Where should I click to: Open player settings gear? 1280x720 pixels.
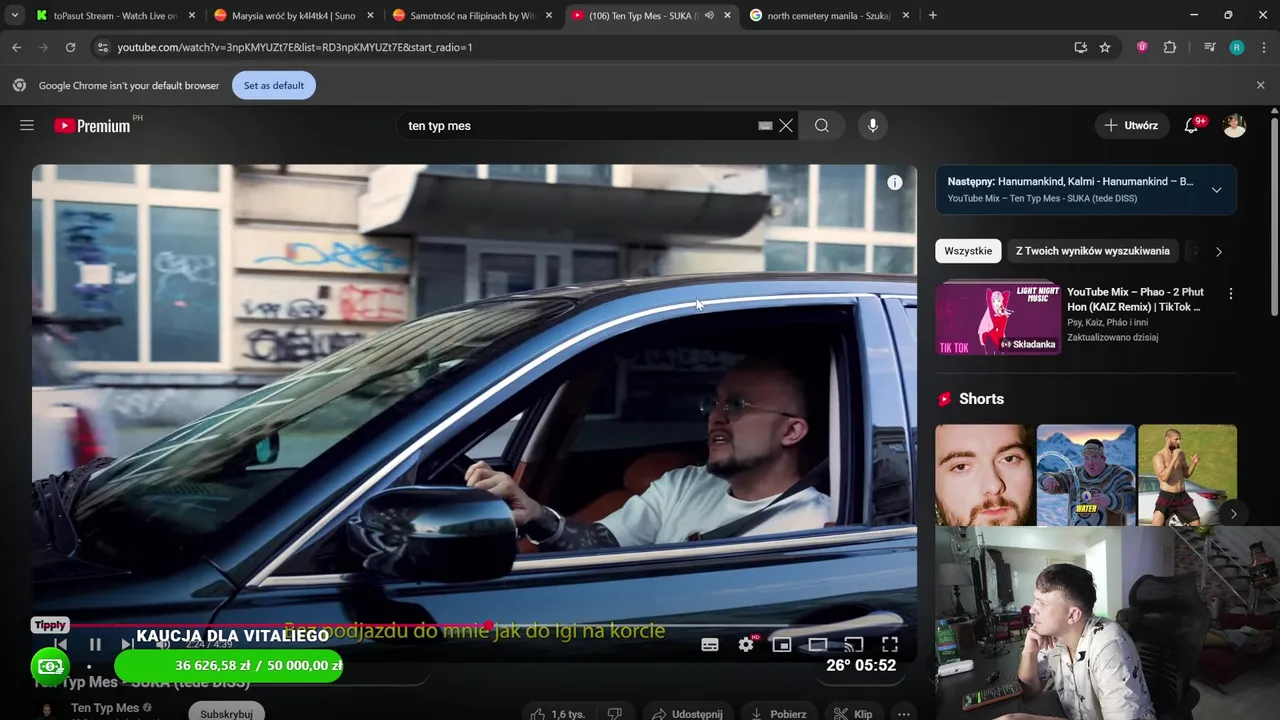click(x=746, y=645)
